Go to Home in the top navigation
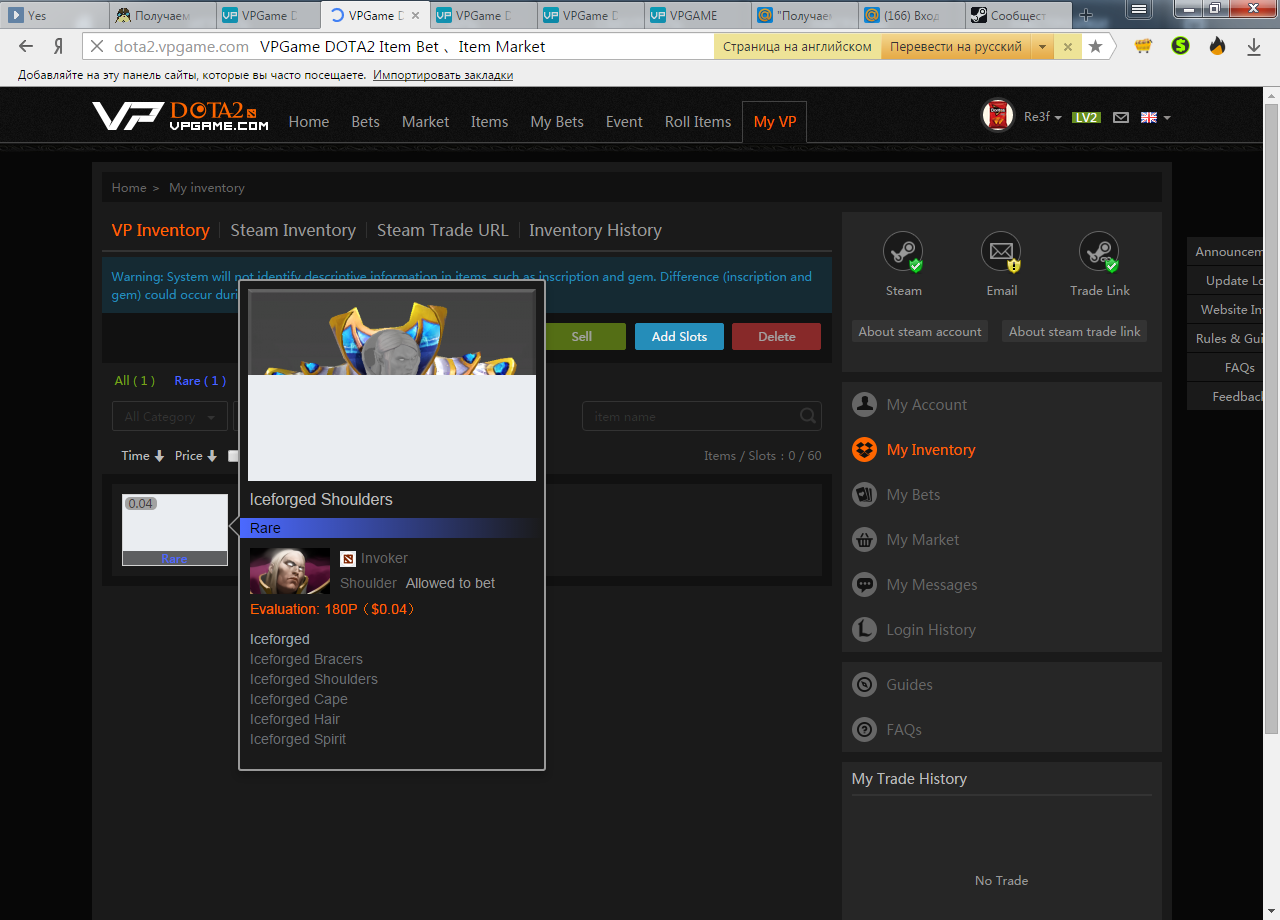This screenshot has width=1280, height=920. coord(309,122)
